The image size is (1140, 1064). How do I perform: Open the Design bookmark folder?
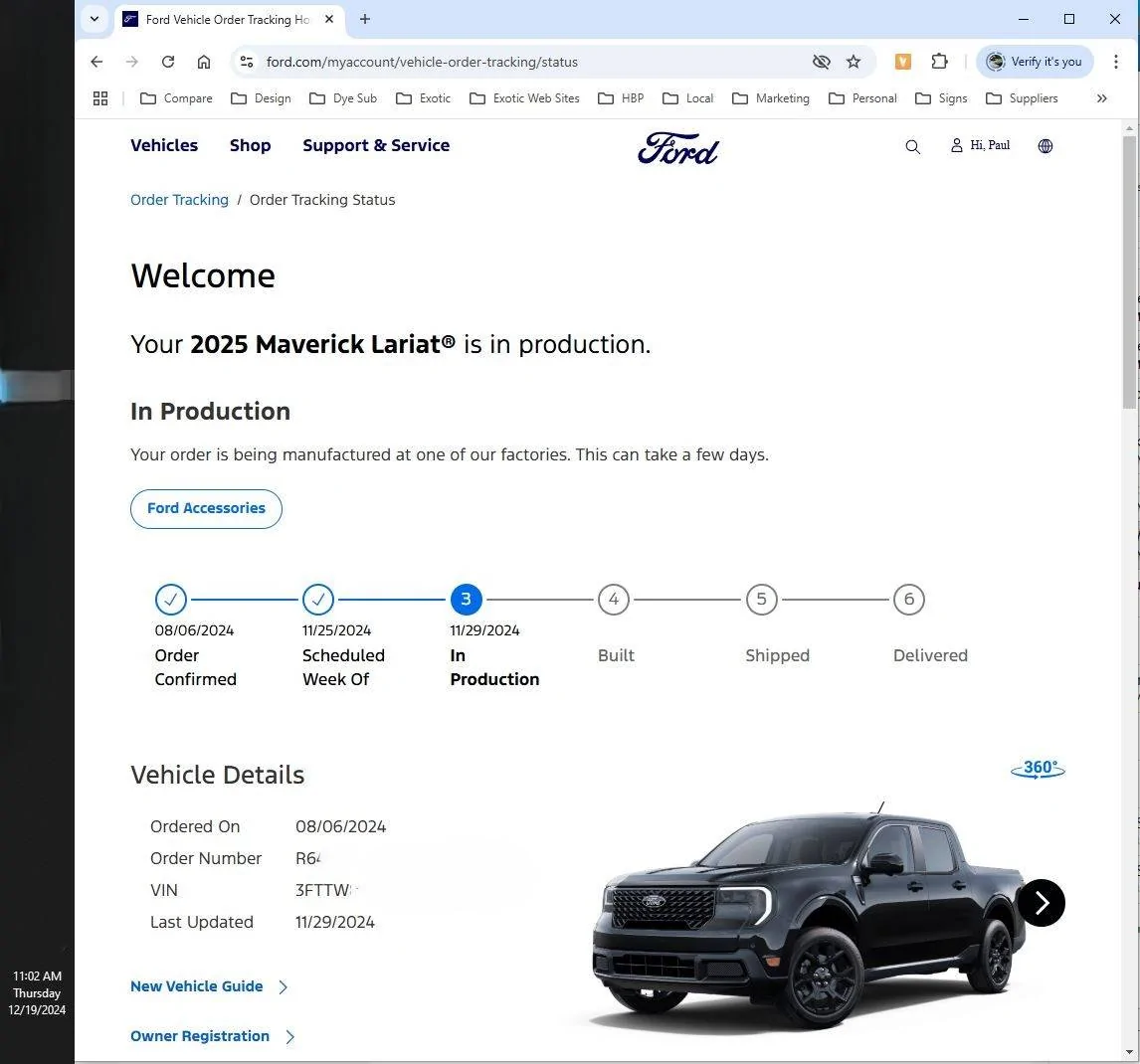(x=261, y=98)
